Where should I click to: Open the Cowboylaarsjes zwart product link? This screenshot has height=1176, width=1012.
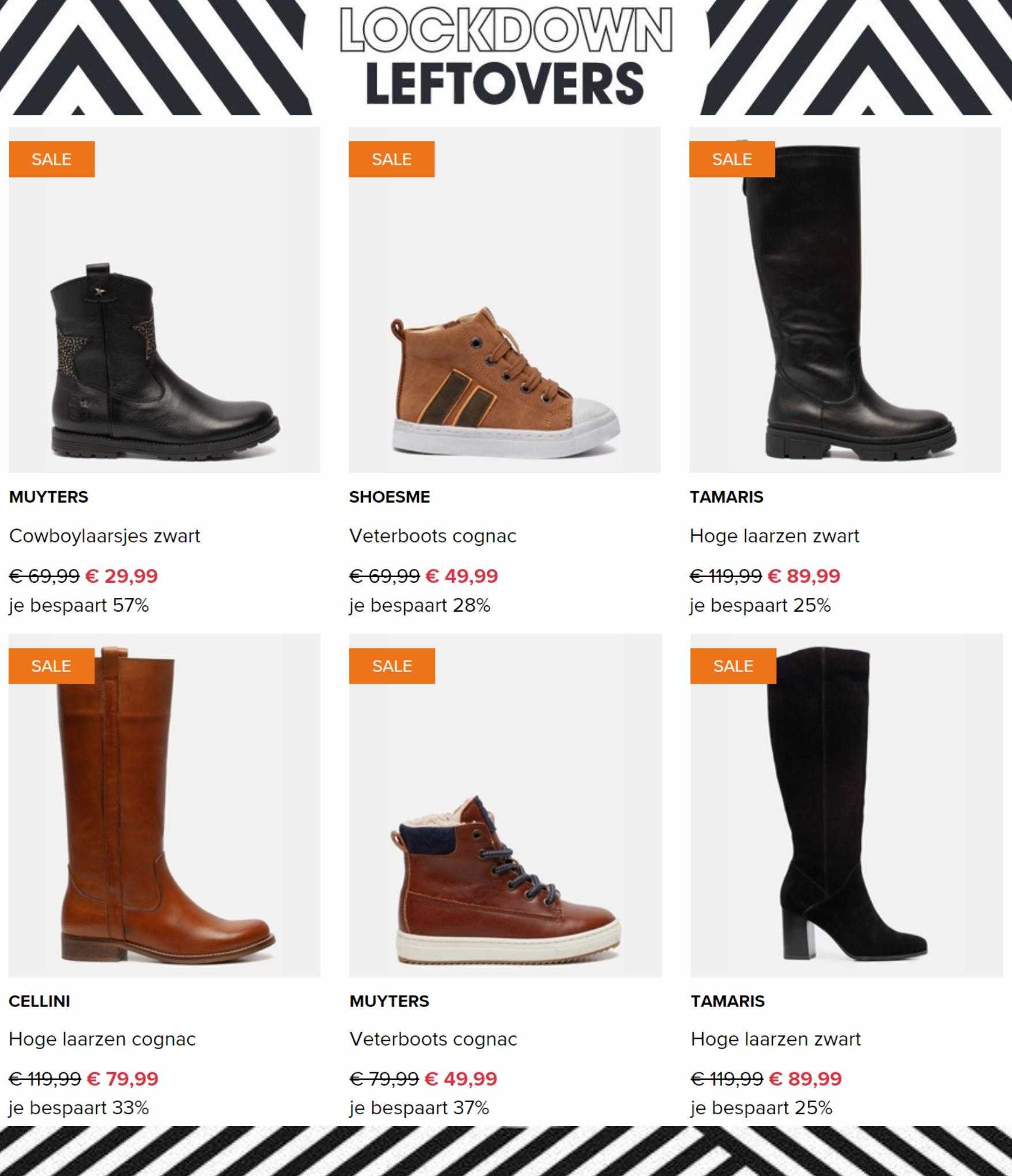[x=104, y=536]
